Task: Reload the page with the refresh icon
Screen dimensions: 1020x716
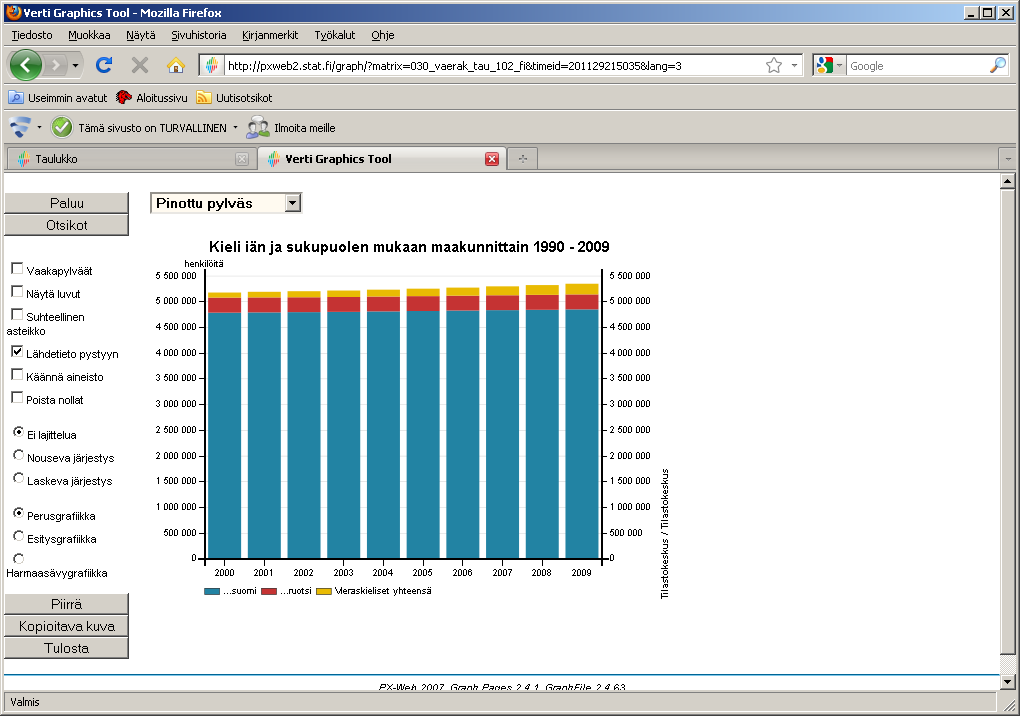Action: click(104, 65)
